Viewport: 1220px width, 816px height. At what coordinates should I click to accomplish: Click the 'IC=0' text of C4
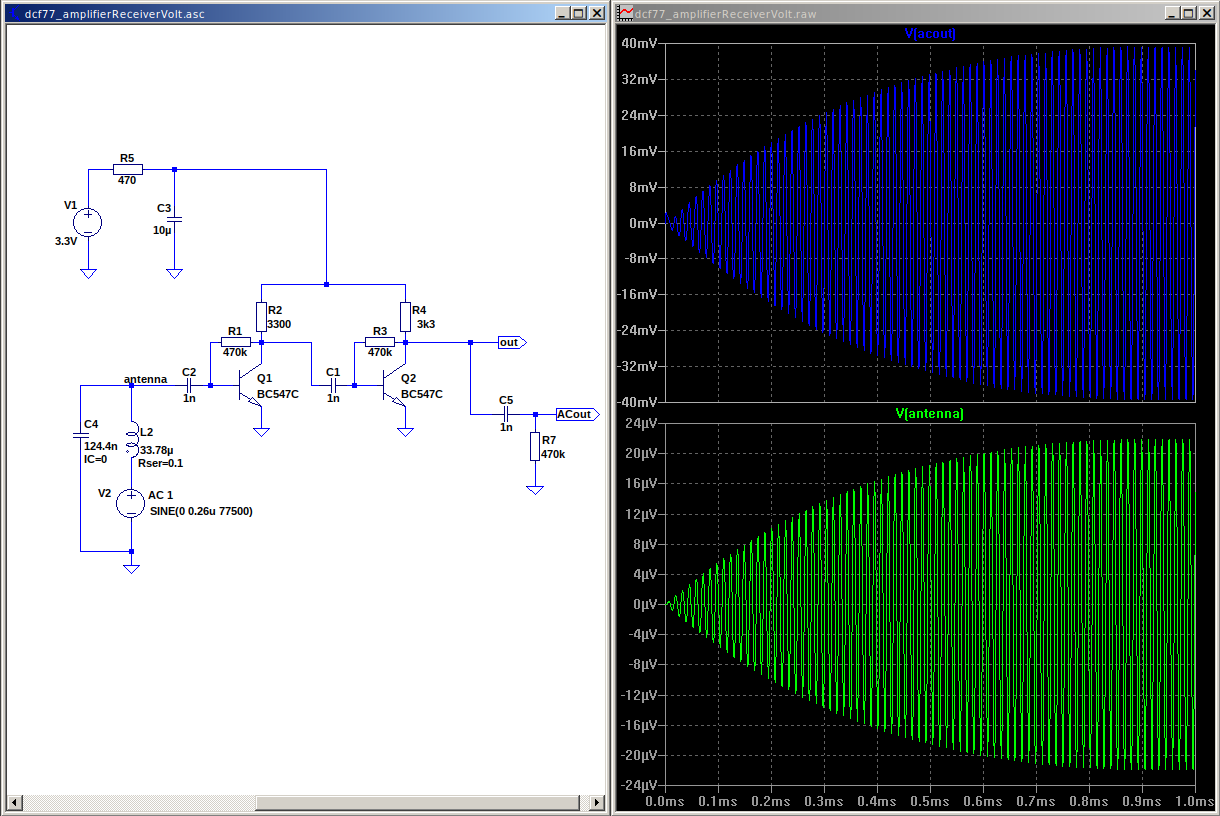[96, 459]
